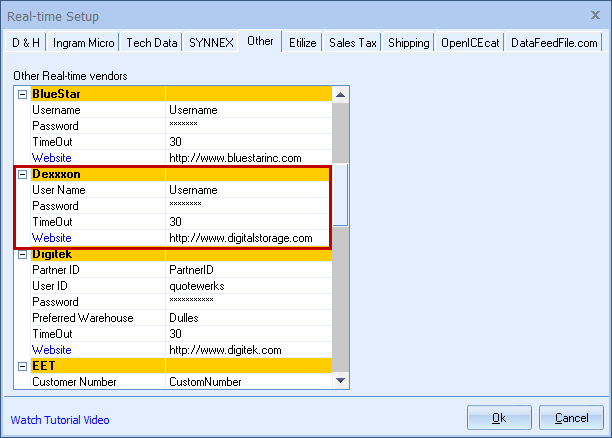Switch to the Sales Tax tab

(352, 42)
